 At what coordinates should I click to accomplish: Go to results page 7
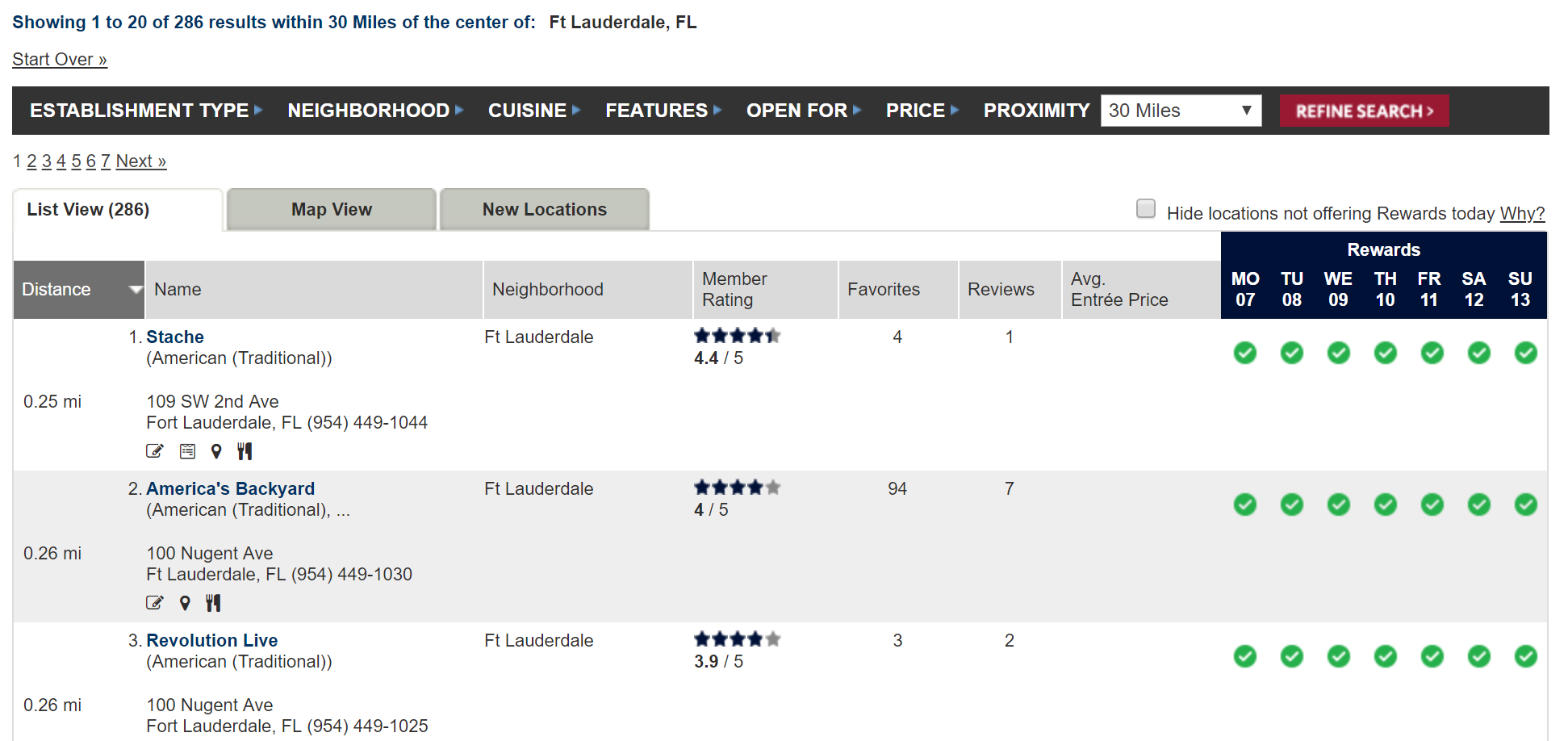[106, 161]
